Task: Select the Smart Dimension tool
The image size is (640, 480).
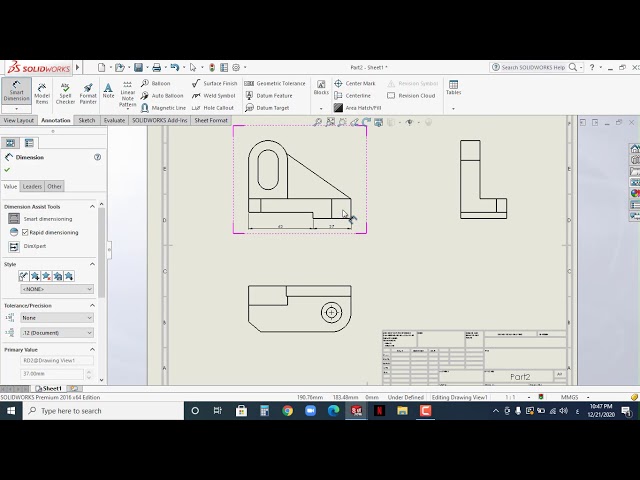Action: coord(16,91)
